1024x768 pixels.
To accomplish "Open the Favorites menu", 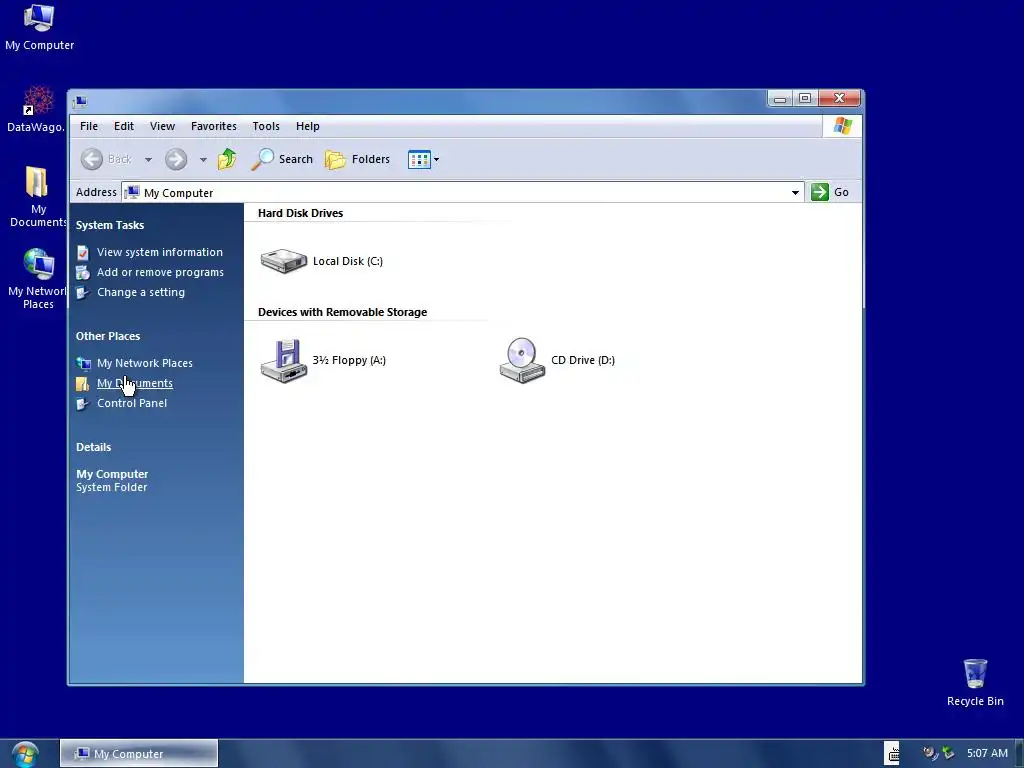I will pos(214,126).
